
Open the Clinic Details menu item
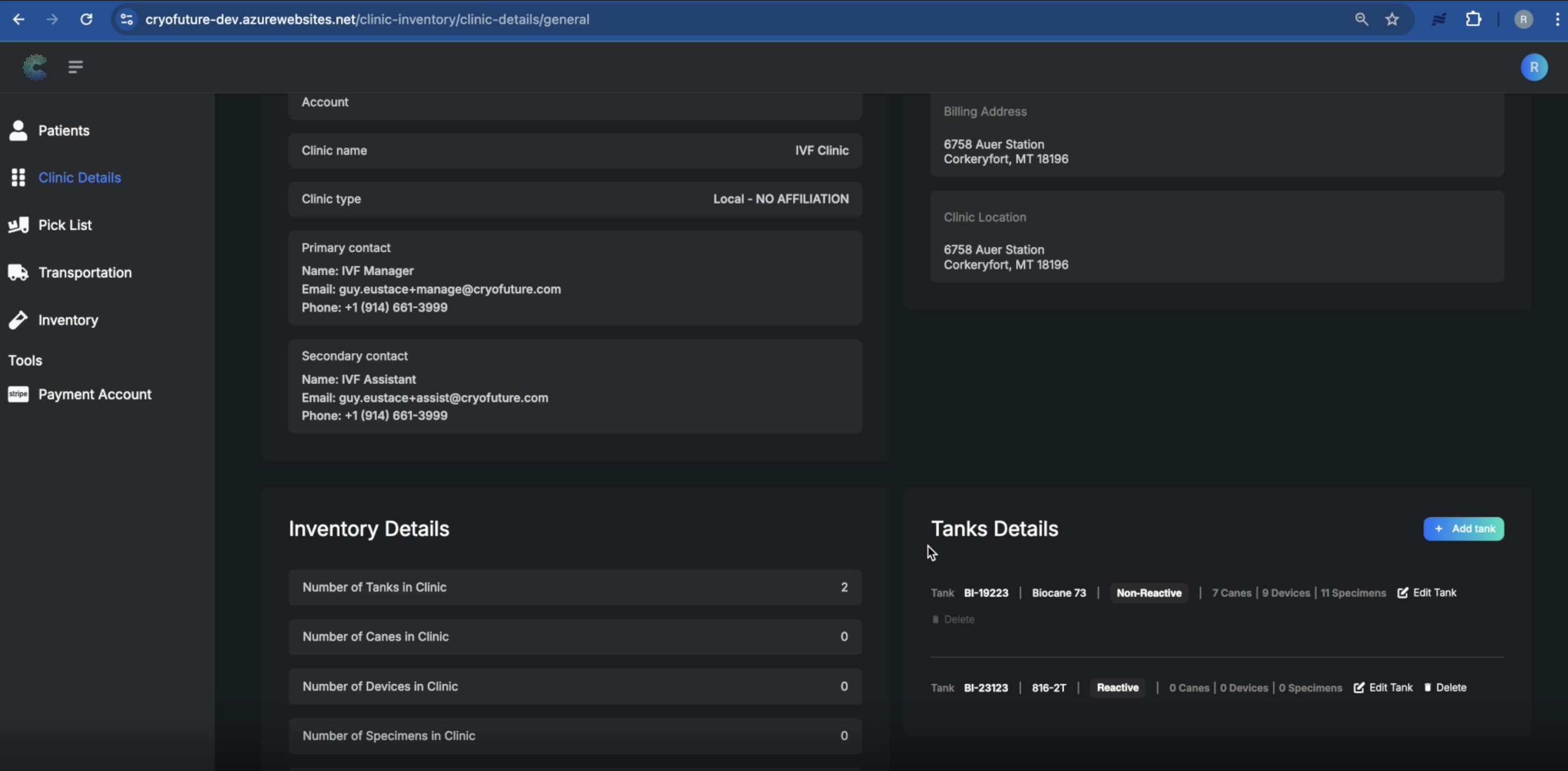[x=79, y=178]
